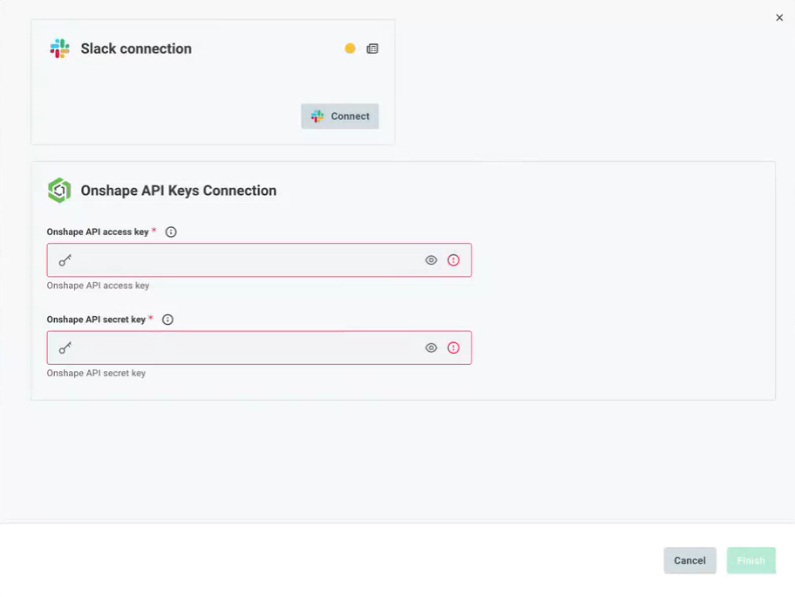This screenshot has height=597, width=795.
Task: Click the Slack connection heading
Action: [136, 49]
